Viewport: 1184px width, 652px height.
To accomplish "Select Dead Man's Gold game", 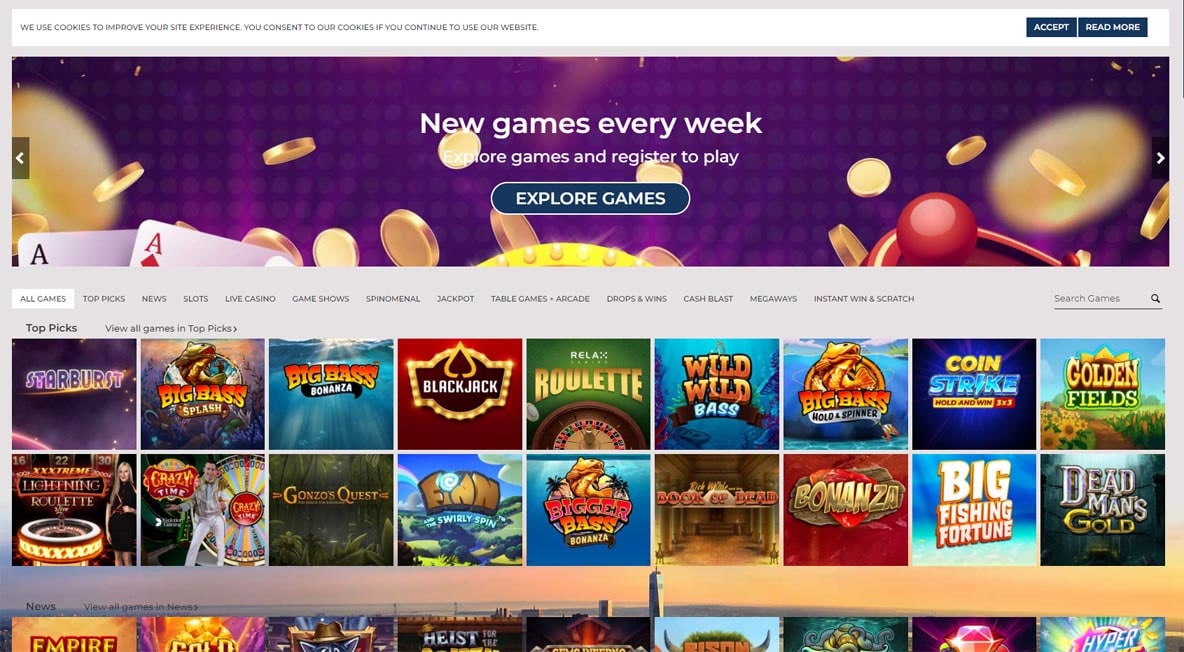I will 1102,509.
